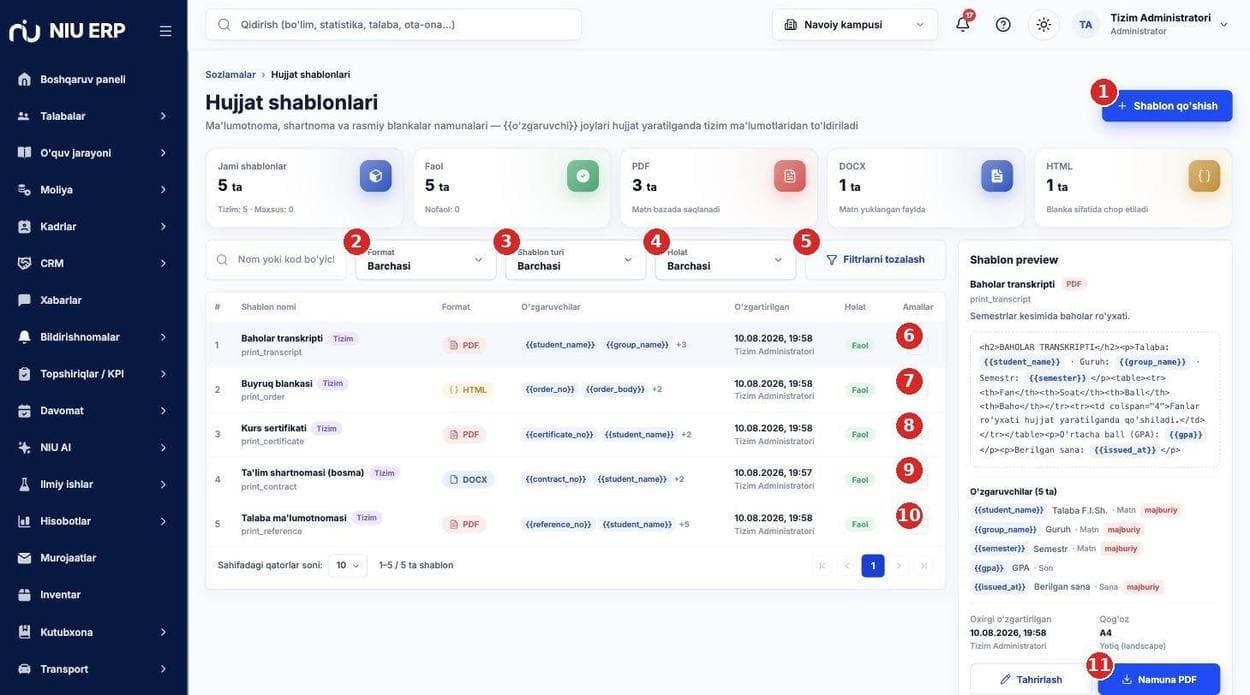The width and height of the screenshot is (1250, 695).
Task: Download sample with Namuna PDF button
Action: click(x=1159, y=680)
